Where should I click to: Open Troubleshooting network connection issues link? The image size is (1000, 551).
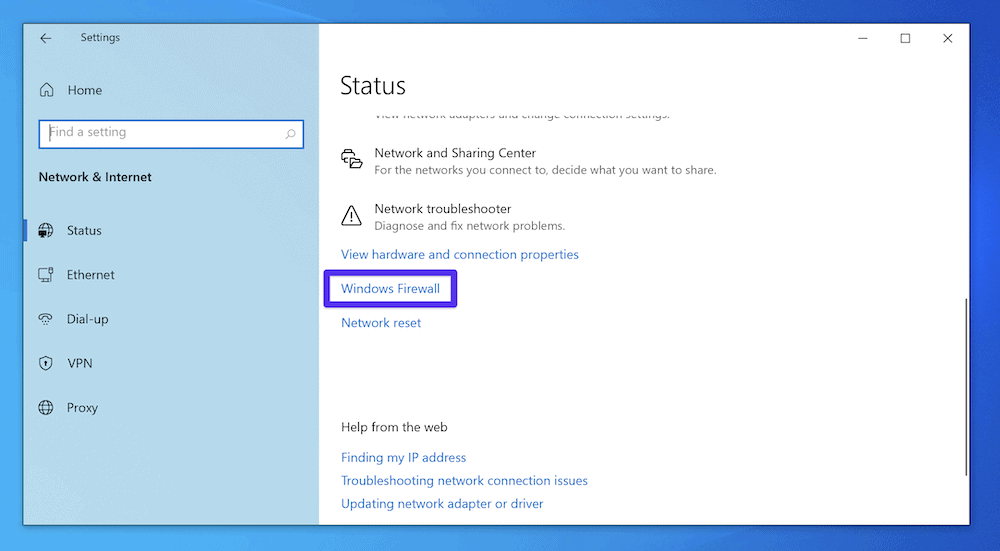pyautogui.click(x=464, y=481)
